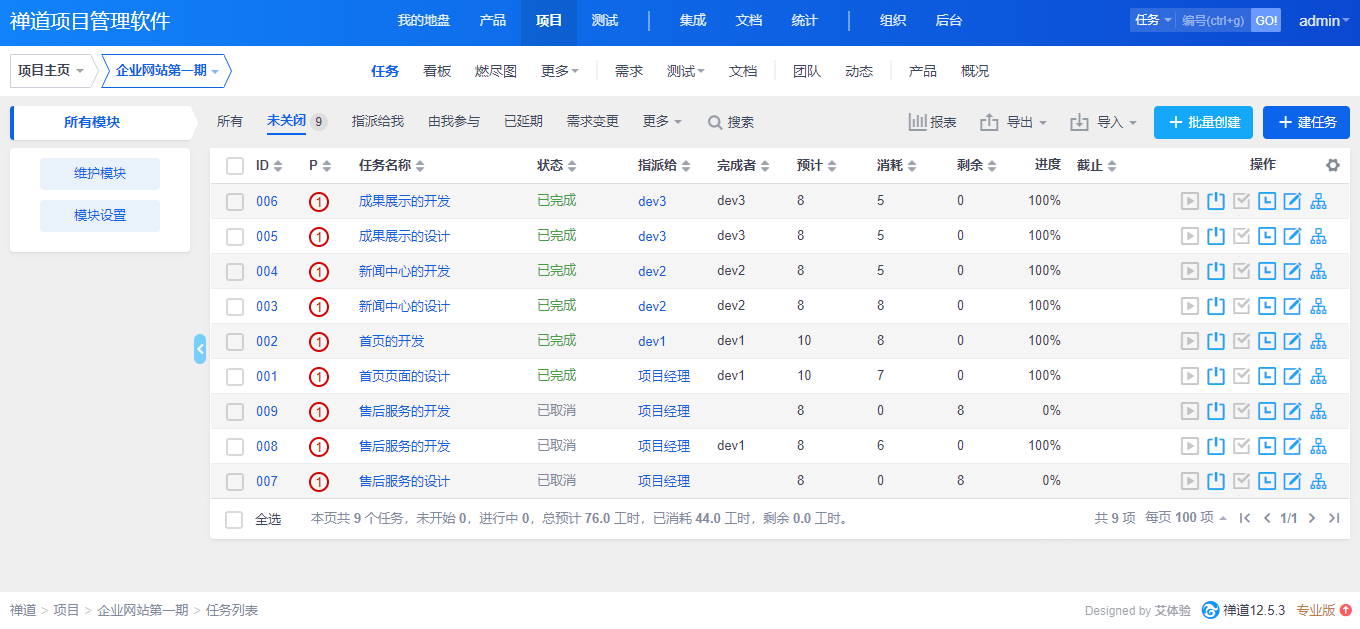The height and width of the screenshot is (629, 1360).
Task: Open the 产品 item in top navigation
Action: point(492,21)
